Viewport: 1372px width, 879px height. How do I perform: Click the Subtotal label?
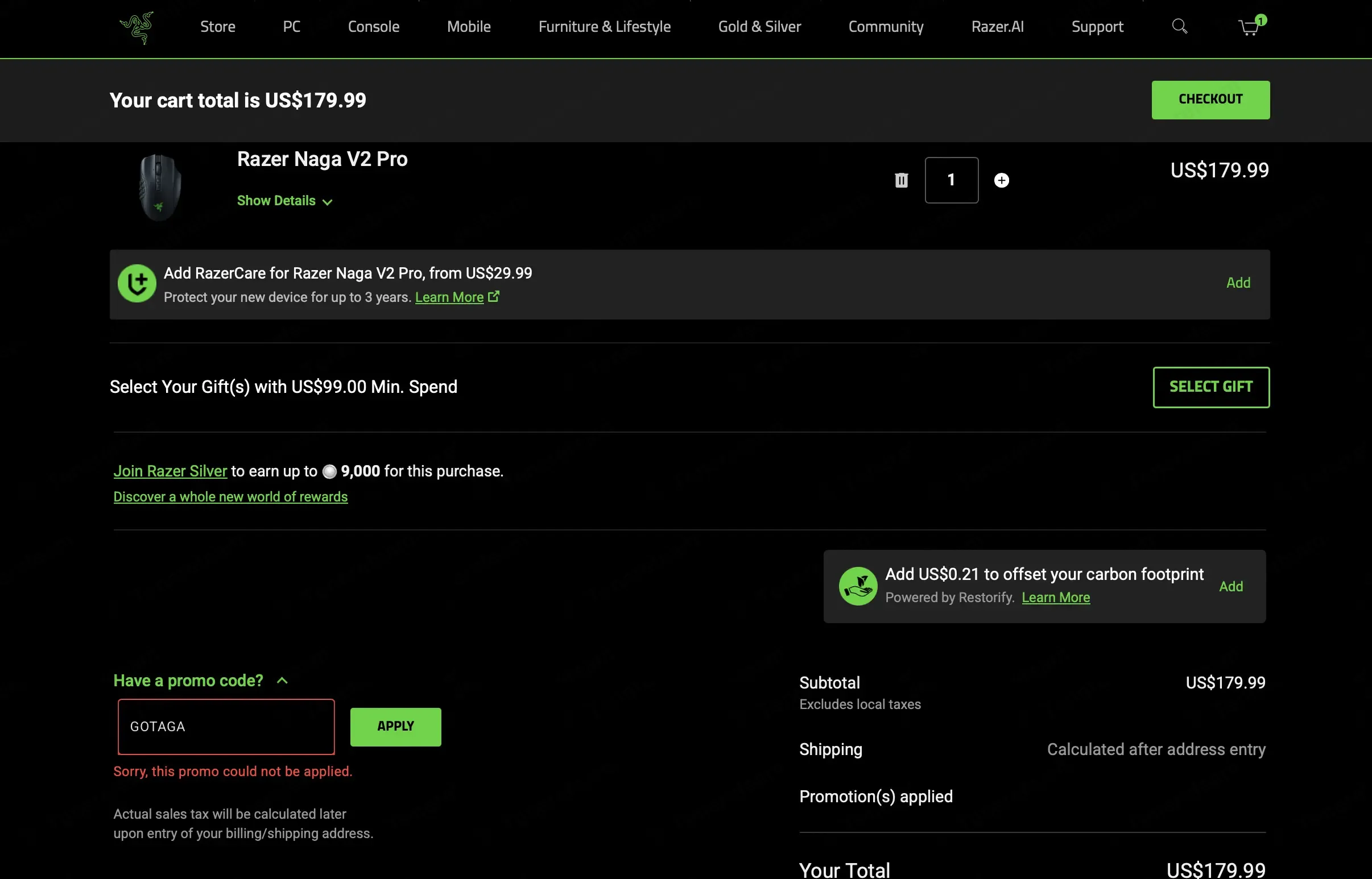point(829,683)
